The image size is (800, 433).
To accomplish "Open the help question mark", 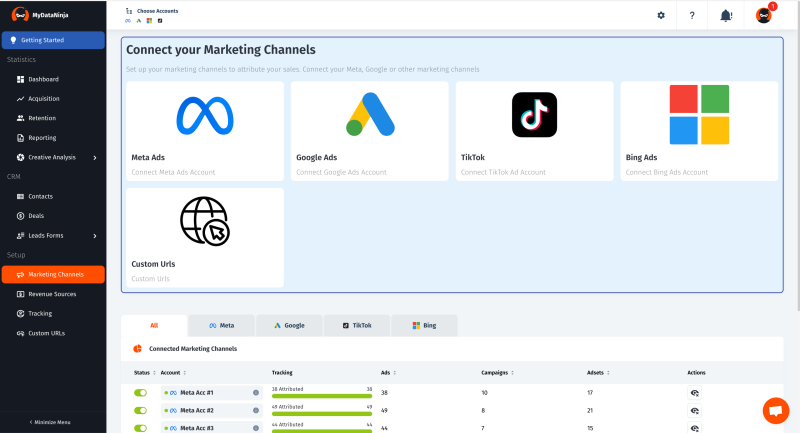I will (x=692, y=15).
